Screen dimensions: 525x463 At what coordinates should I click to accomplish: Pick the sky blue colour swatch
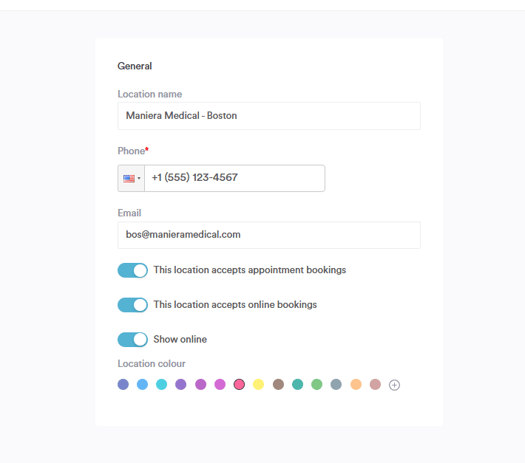(x=142, y=384)
